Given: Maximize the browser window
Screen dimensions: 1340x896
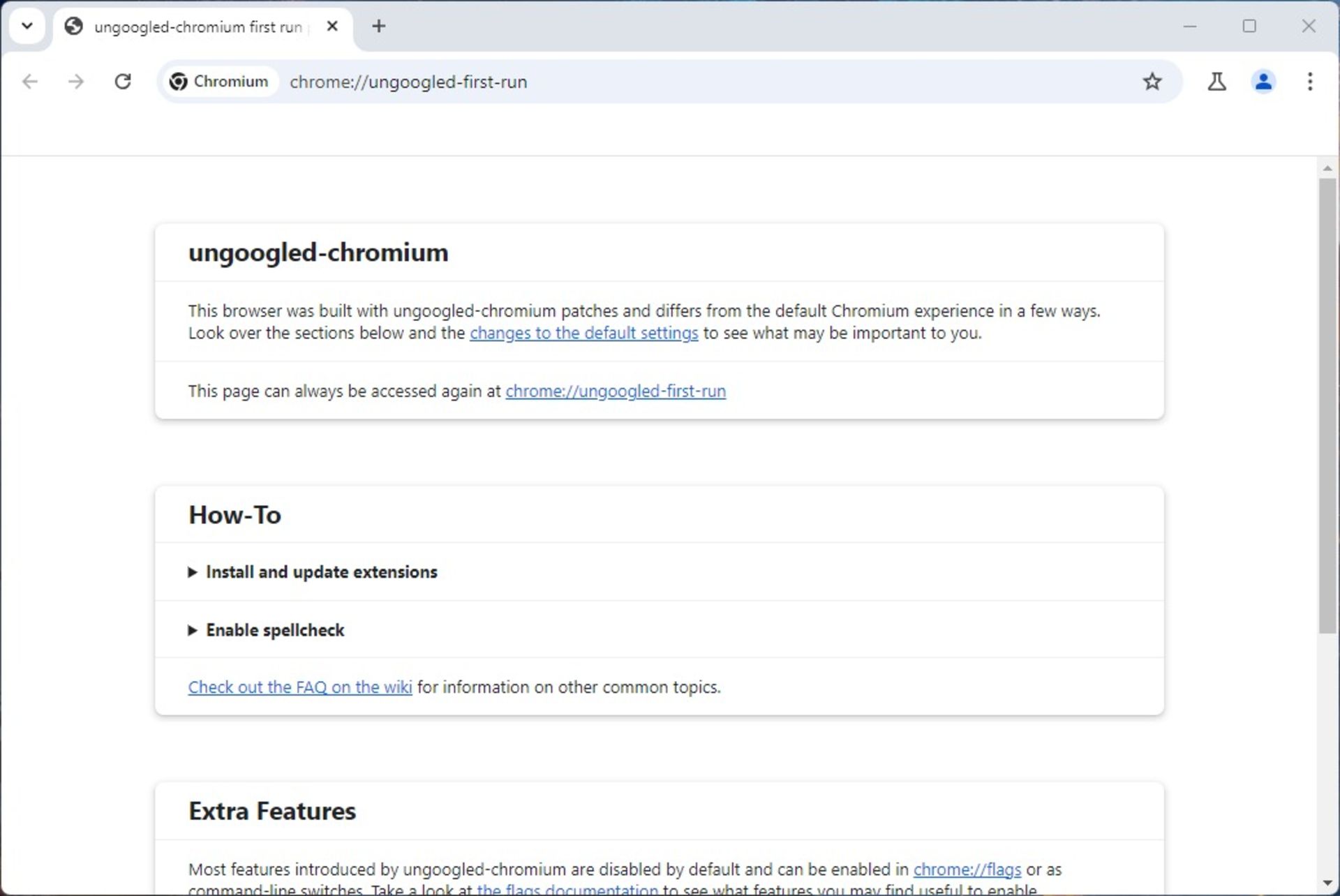Looking at the screenshot, I should coord(1249,27).
